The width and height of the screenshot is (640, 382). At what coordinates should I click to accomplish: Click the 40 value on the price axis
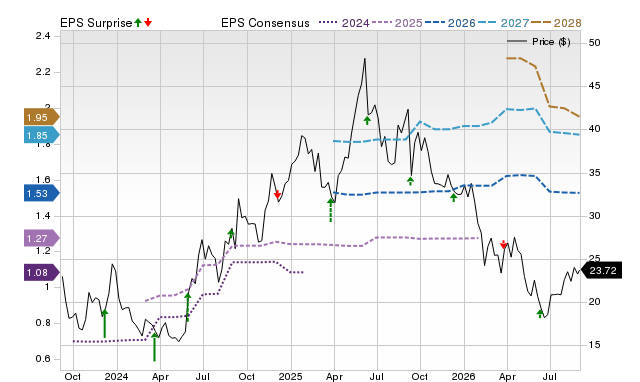click(x=595, y=129)
